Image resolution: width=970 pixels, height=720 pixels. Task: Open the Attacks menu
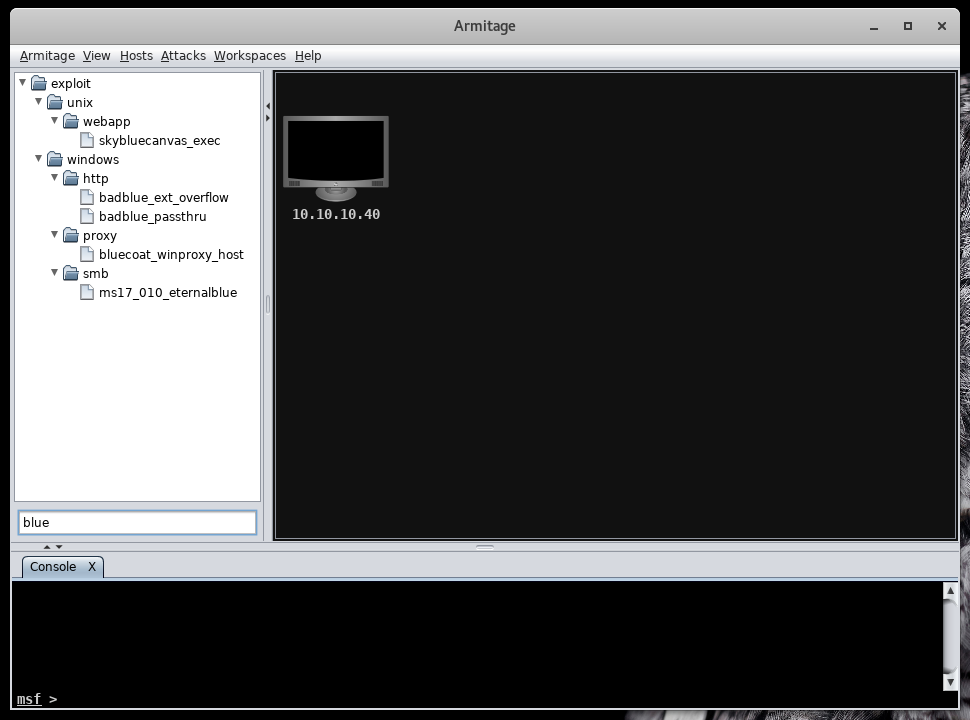coord(183,56)
